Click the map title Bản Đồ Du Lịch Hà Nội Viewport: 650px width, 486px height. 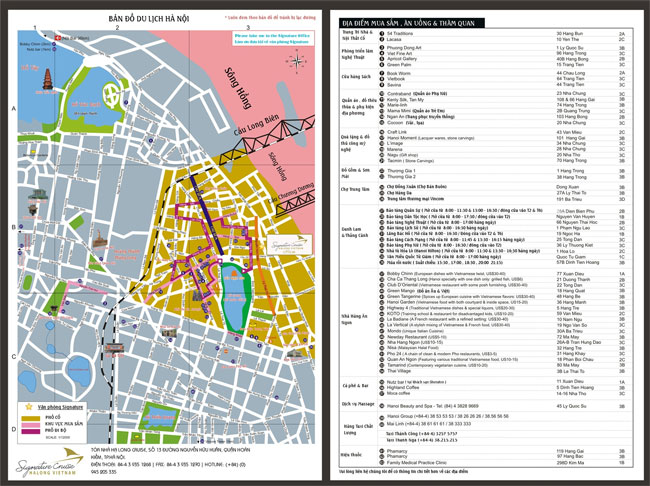pos(148,19)
